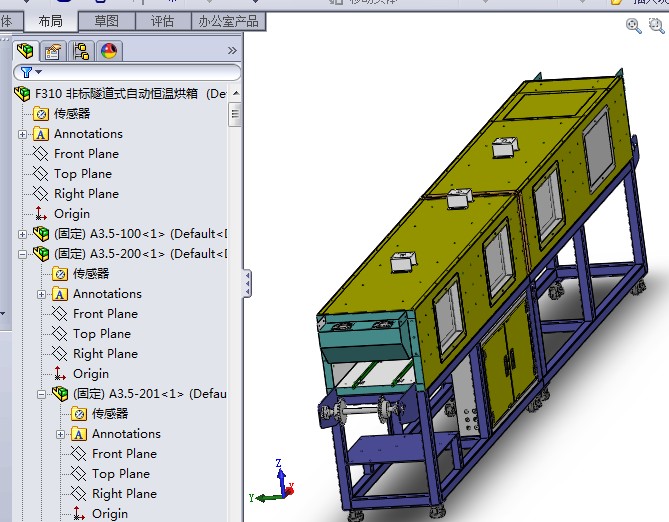
Task: Click the tree filter search field
Action: click(x=127, y=72)
